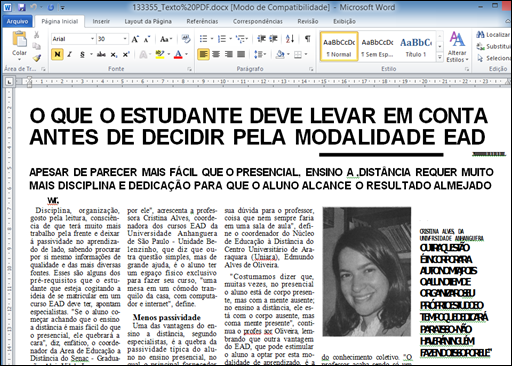Toggle Align Right paragraph

(x=229, y=54)
